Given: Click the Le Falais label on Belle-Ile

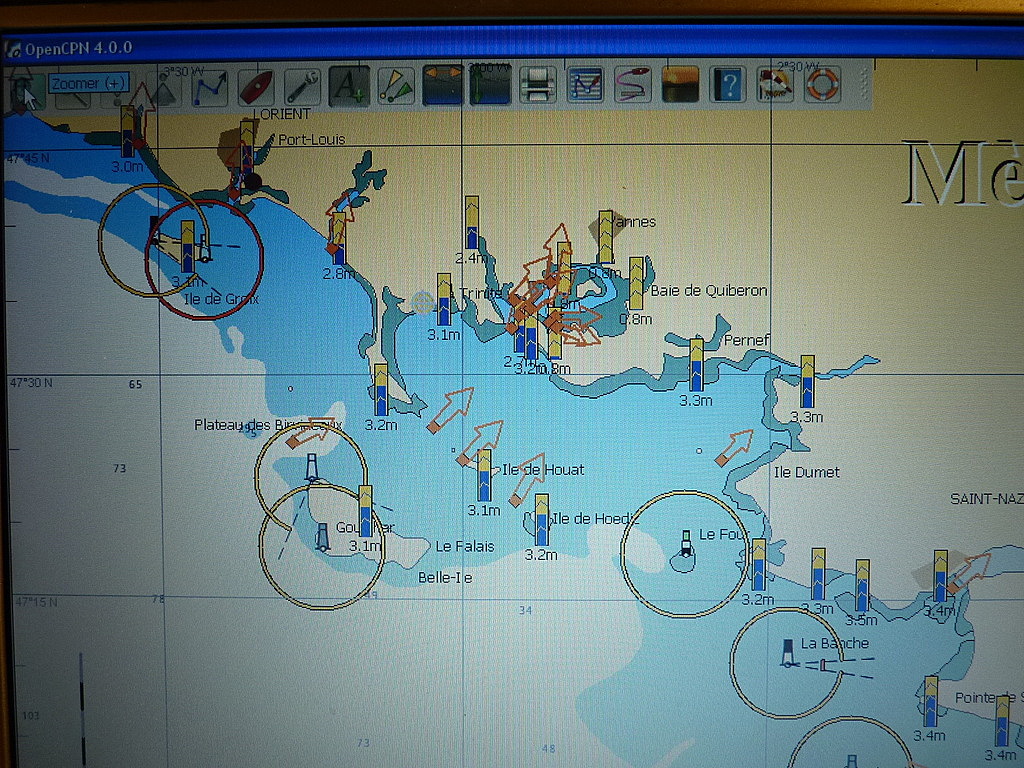Looking at the screenshot, I should pyautogui.click(x=465, y=546).
